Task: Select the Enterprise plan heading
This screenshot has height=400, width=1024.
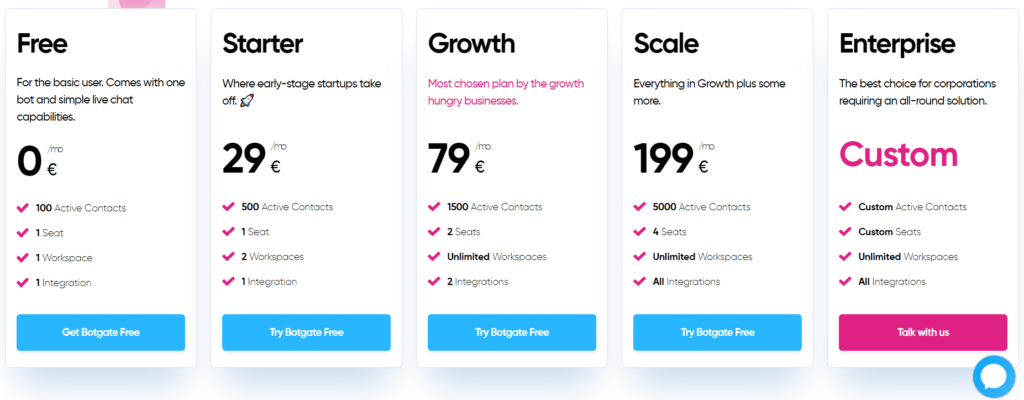Action: (897, 44)
